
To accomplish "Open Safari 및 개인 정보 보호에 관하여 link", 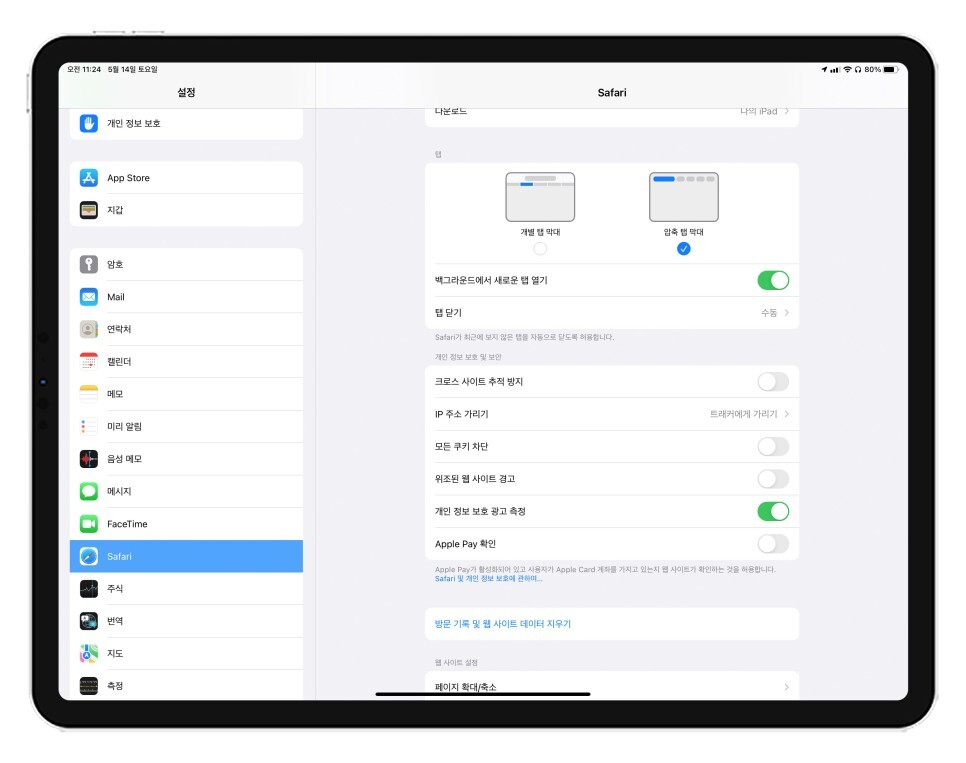I will coord(489,579).
